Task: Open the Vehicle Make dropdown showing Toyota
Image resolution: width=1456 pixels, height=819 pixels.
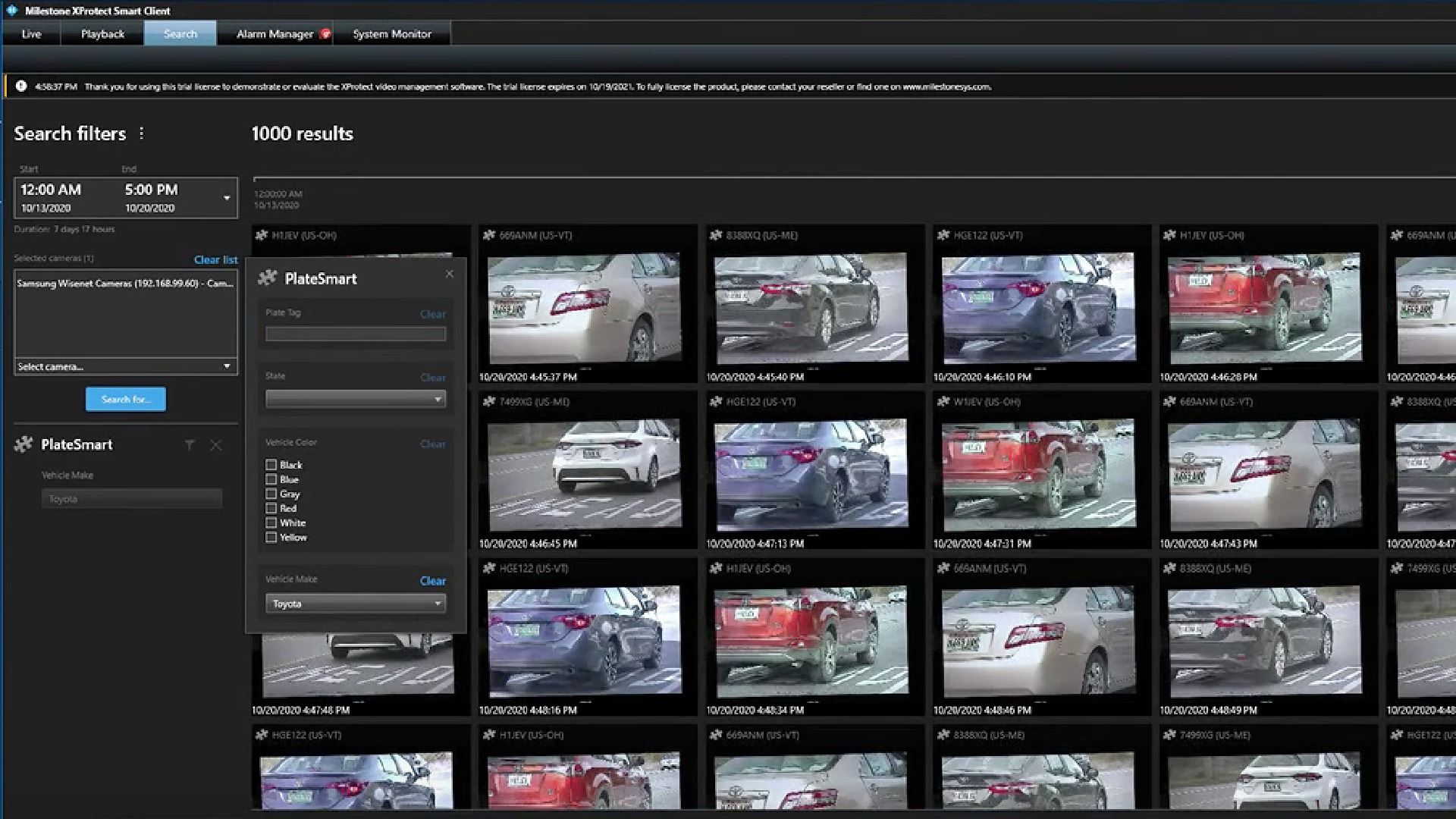Action: [x=356, y=604]
